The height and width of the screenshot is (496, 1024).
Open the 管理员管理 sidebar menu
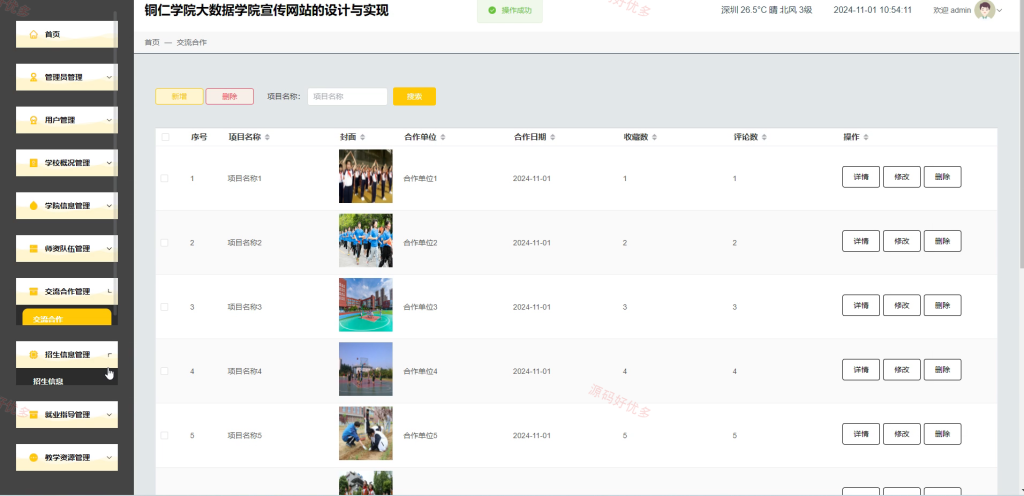tap(67, 77)
